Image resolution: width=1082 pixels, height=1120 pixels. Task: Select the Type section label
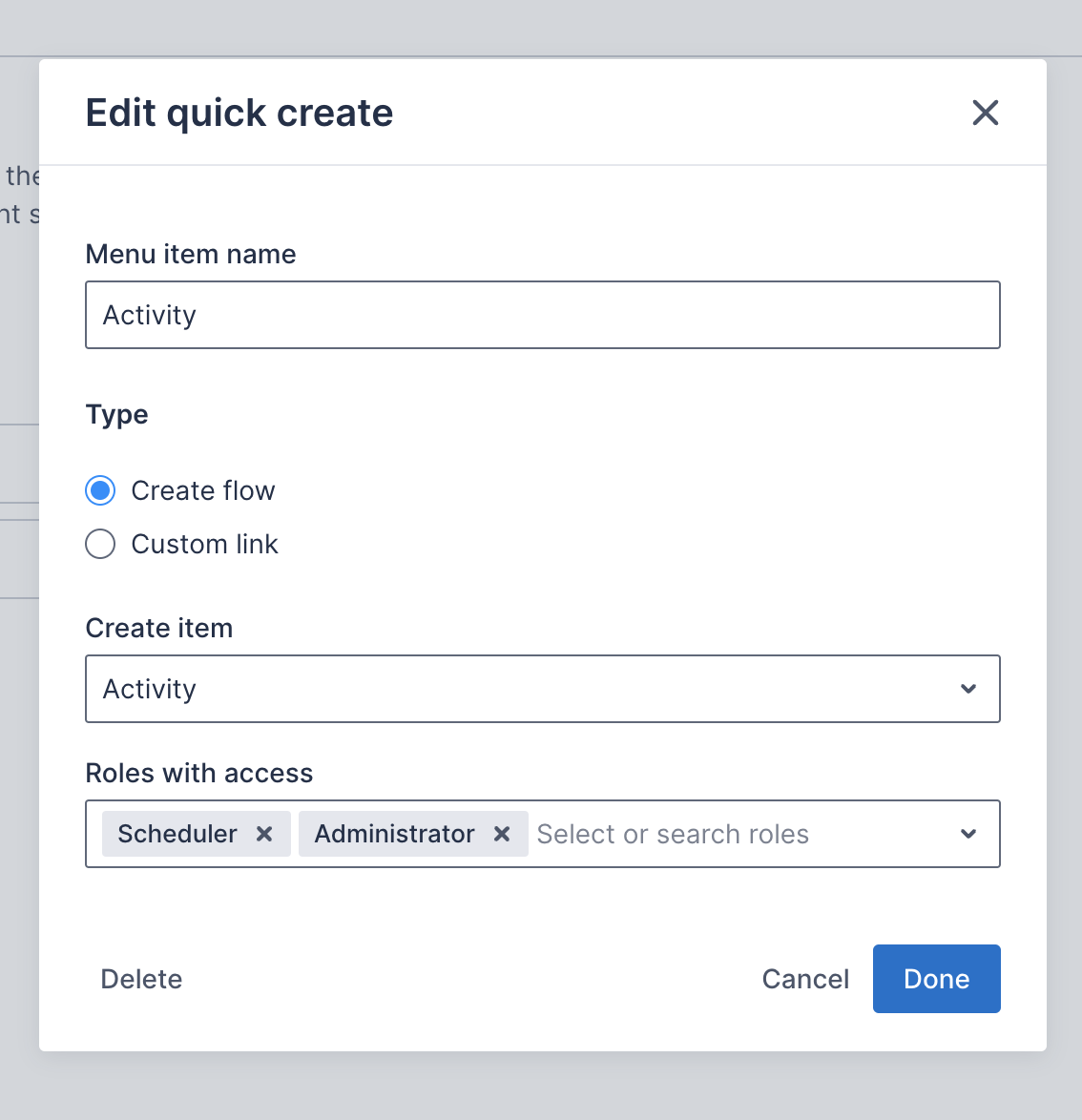click(116, 414)
